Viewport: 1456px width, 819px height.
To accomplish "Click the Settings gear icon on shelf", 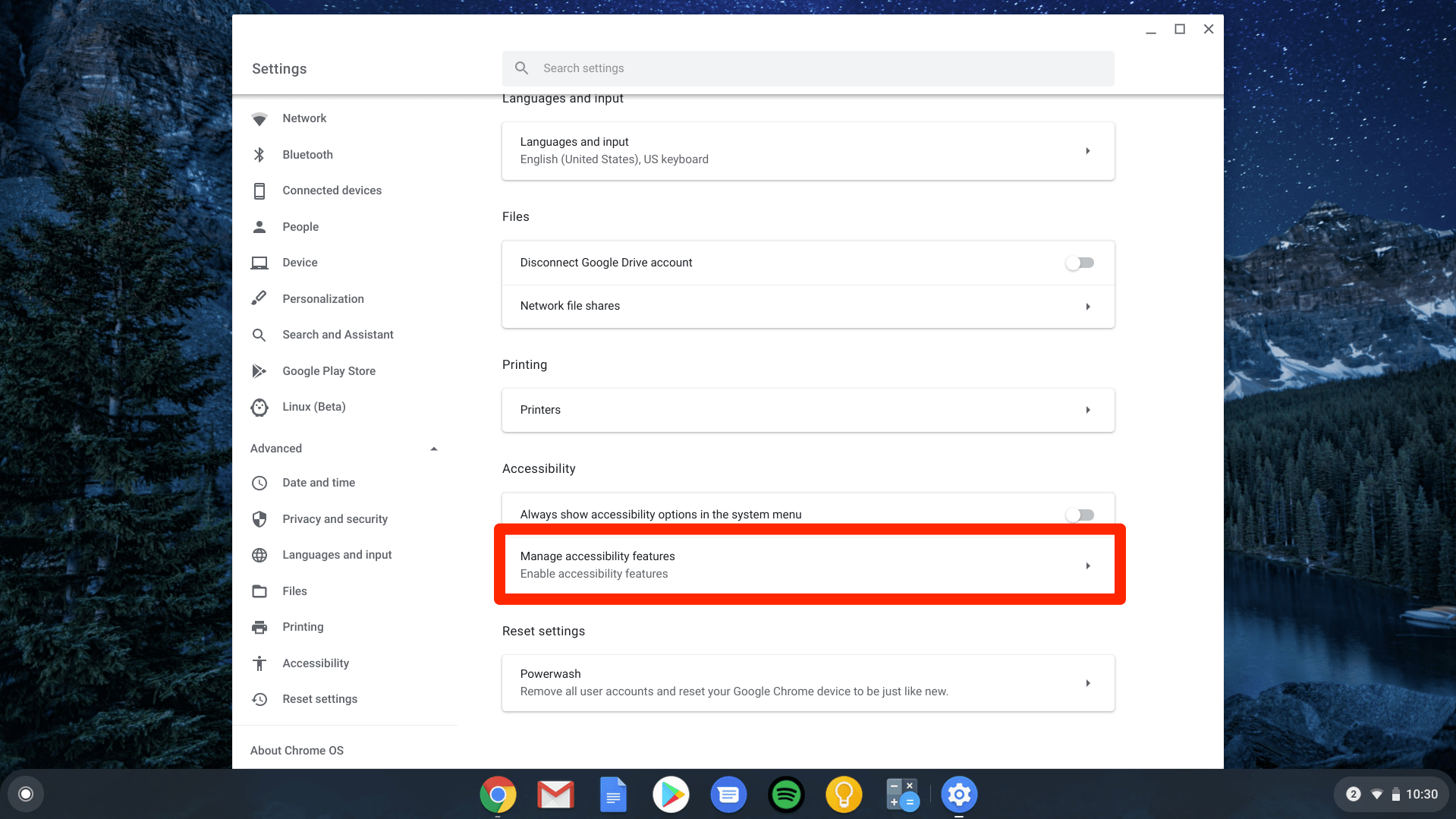I will click(959, 795).
